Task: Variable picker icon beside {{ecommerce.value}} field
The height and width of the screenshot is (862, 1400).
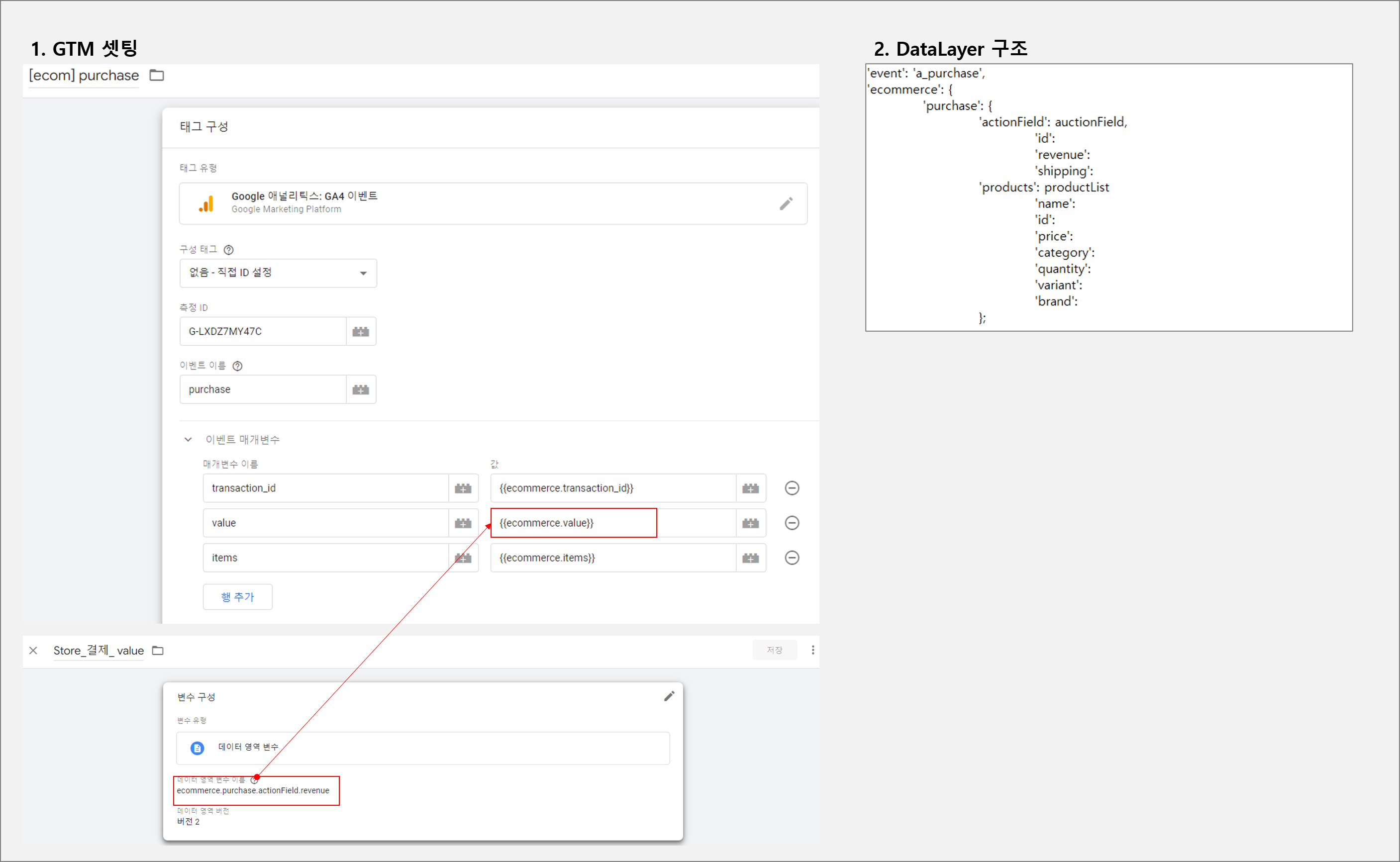Action: pyautogui.click(x=750, y=523)
